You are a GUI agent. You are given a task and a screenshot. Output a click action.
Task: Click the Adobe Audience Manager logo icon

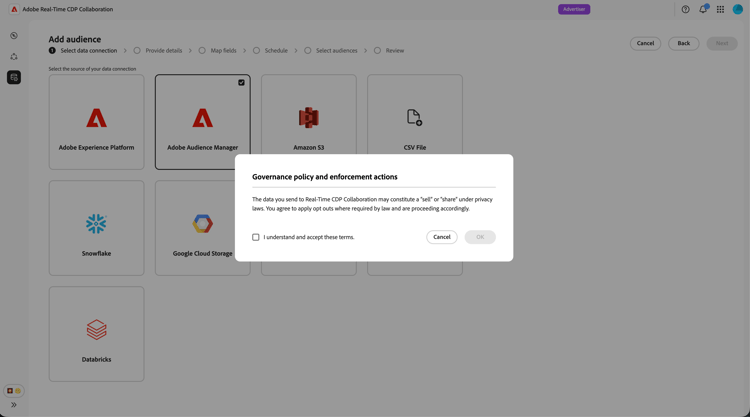(203, 118)
